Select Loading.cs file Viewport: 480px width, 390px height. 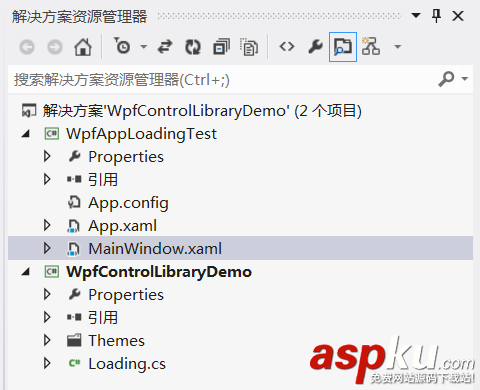click(x=127, y=364)
